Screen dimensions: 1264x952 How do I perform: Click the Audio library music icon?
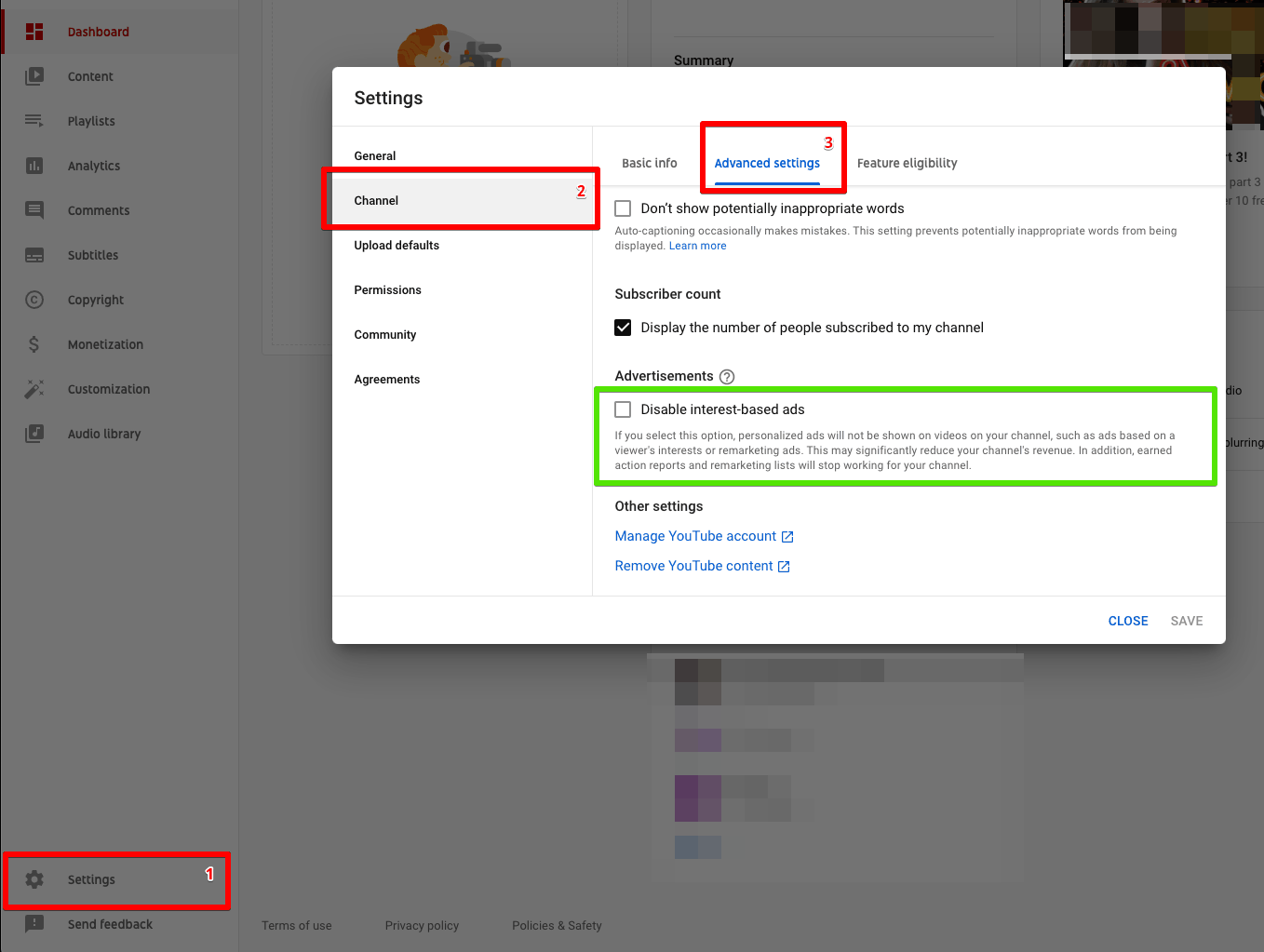point(34,434)
